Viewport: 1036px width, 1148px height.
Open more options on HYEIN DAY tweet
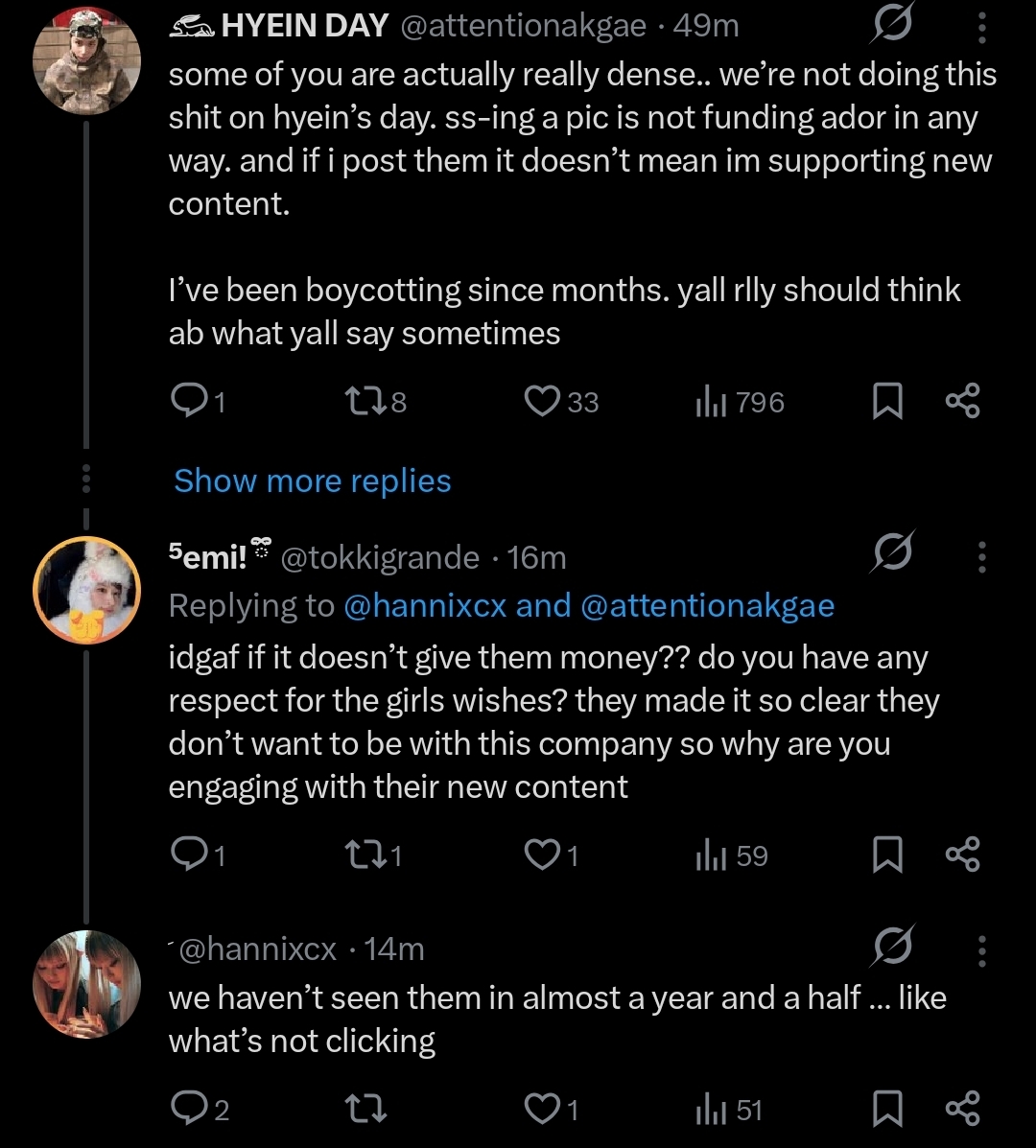[x=981, y=28]
